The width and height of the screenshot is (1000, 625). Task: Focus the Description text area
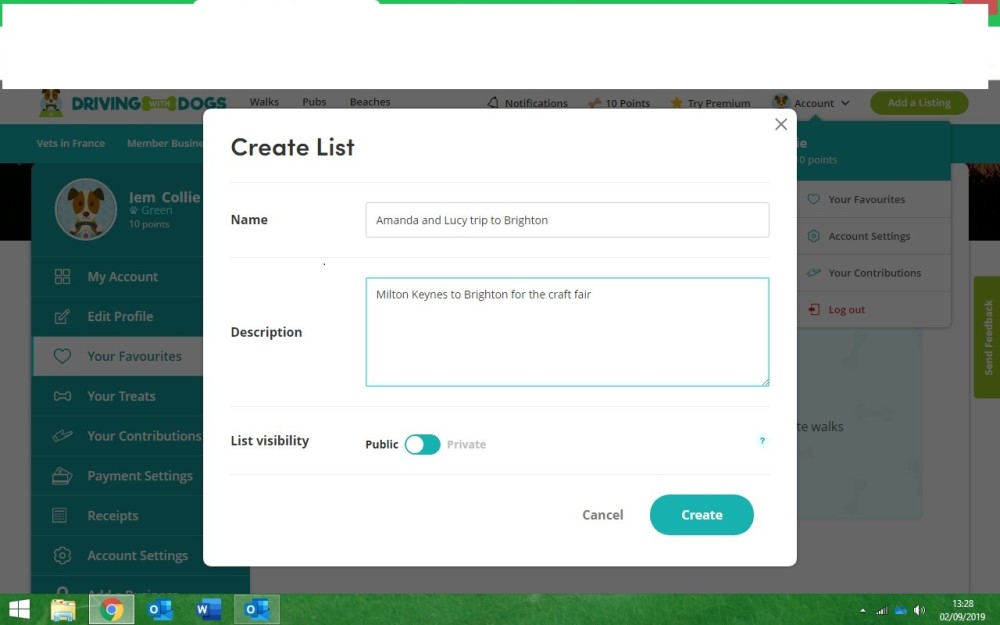567,332
